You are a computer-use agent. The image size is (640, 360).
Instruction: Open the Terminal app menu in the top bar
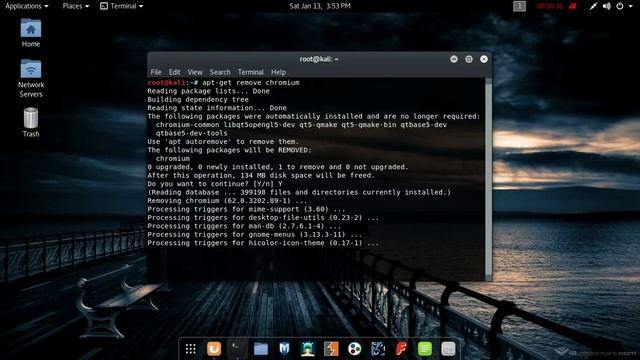click(122, 6)
